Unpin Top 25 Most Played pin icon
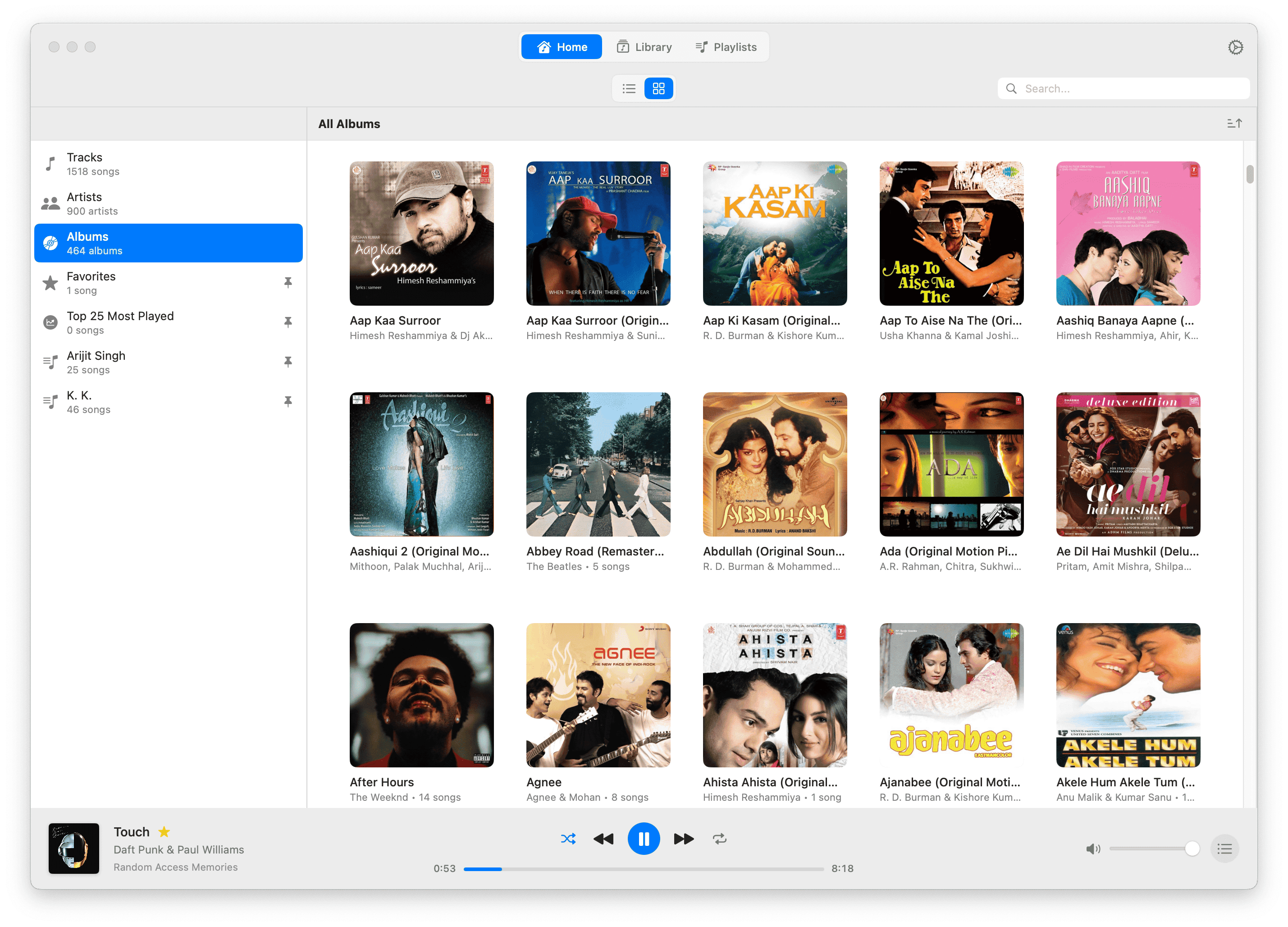Image resolution: width=1288 pixels, height=927 pixels. [x=288, y=322]
